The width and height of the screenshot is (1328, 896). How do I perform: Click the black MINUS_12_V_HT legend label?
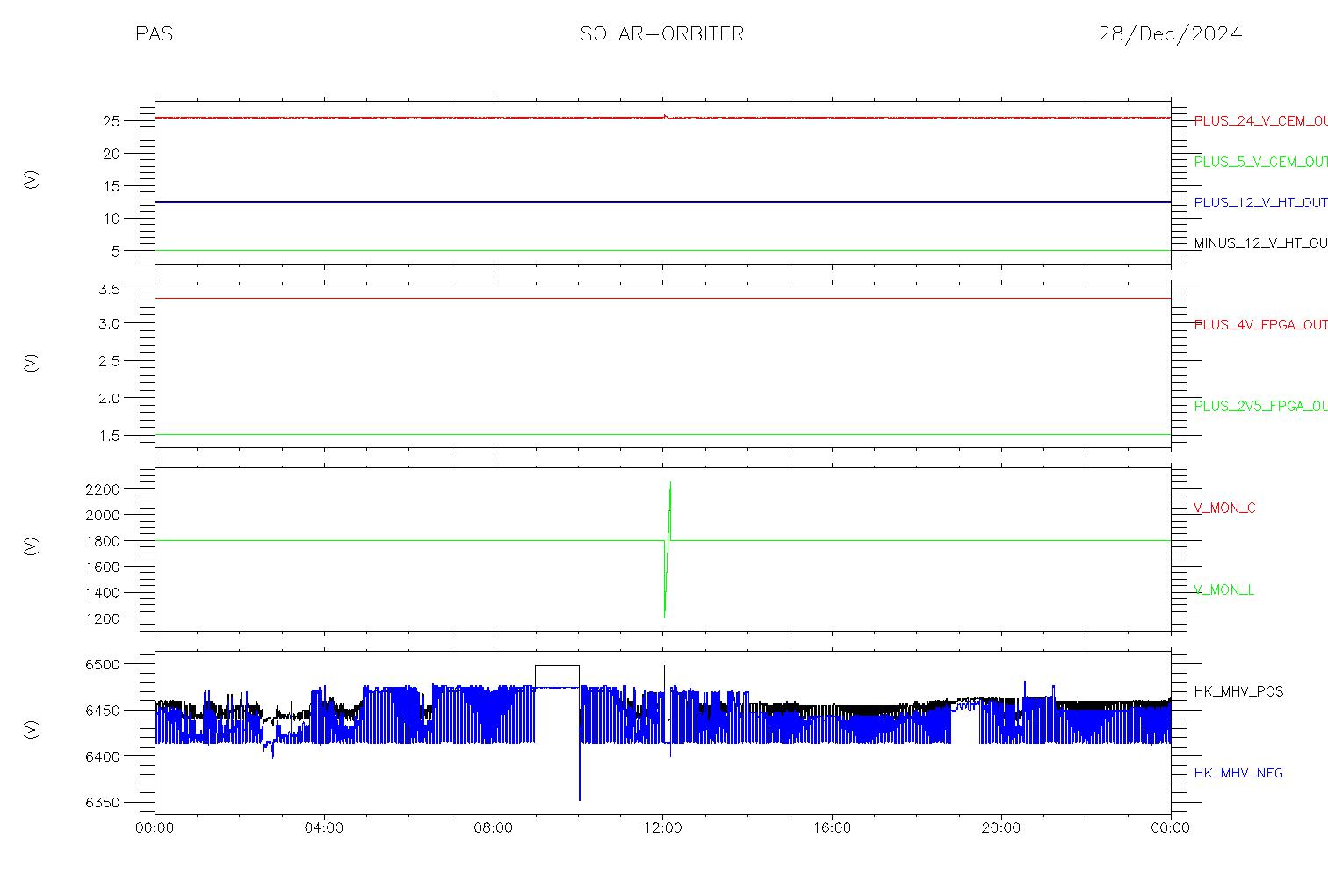tap(1260, 243)
